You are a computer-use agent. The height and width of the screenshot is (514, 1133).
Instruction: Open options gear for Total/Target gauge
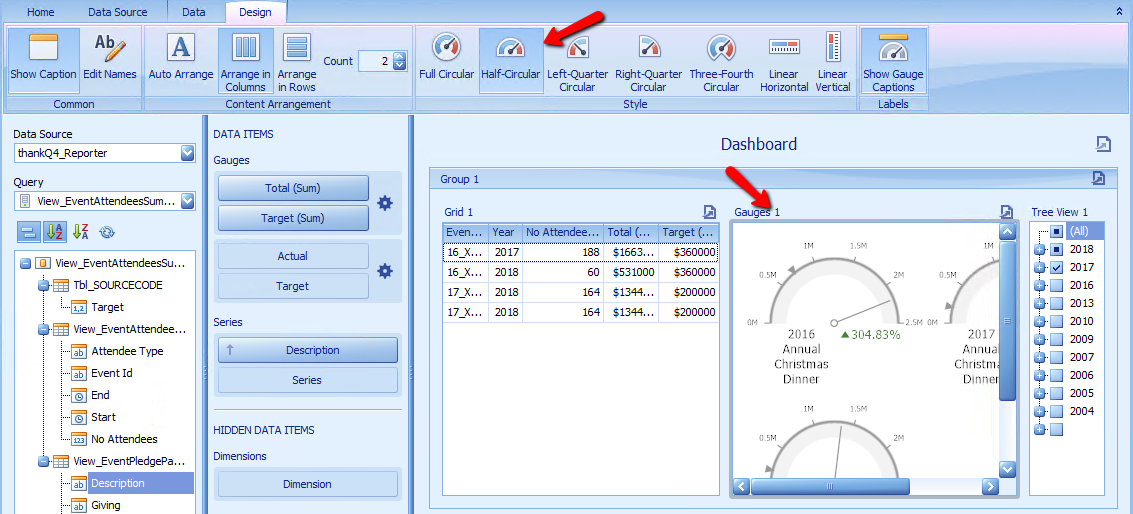click(x=385, y=203)
